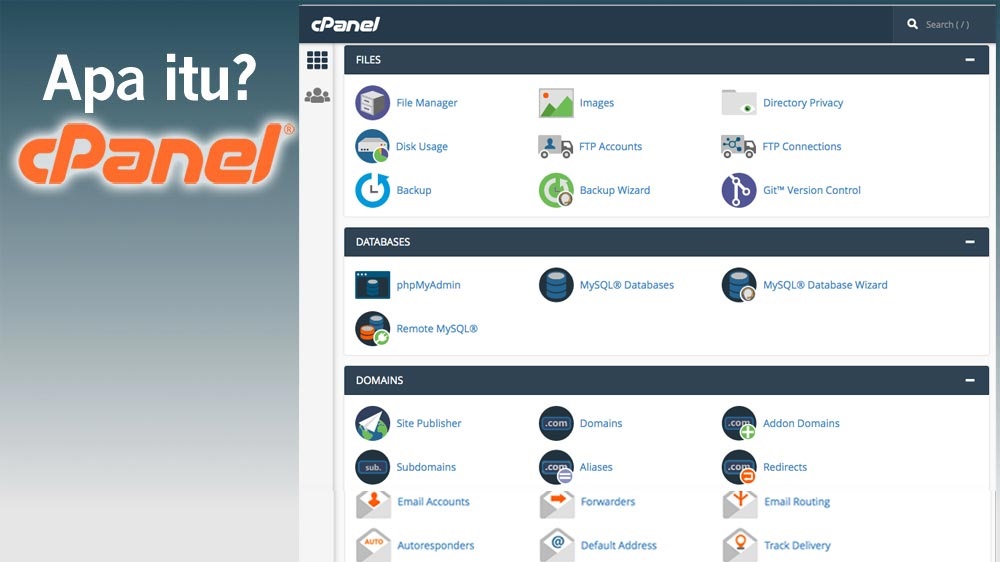1000x562 pixels.
Task: Collapse the Domains section
Action: [x=970, y=380]
